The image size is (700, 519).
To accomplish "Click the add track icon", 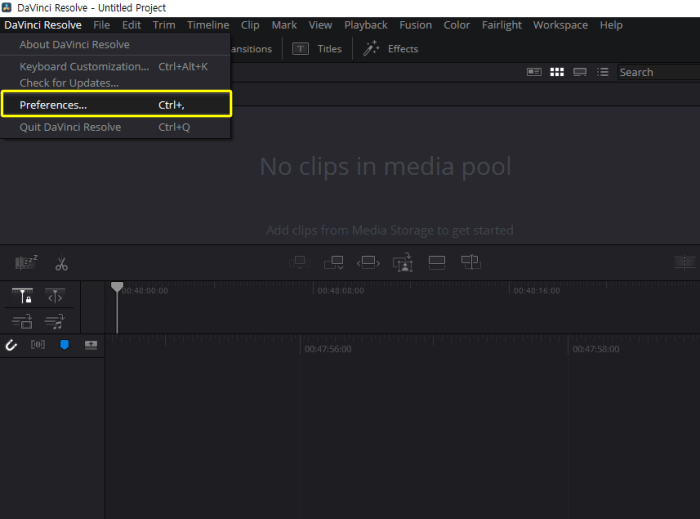I will 91,345.
